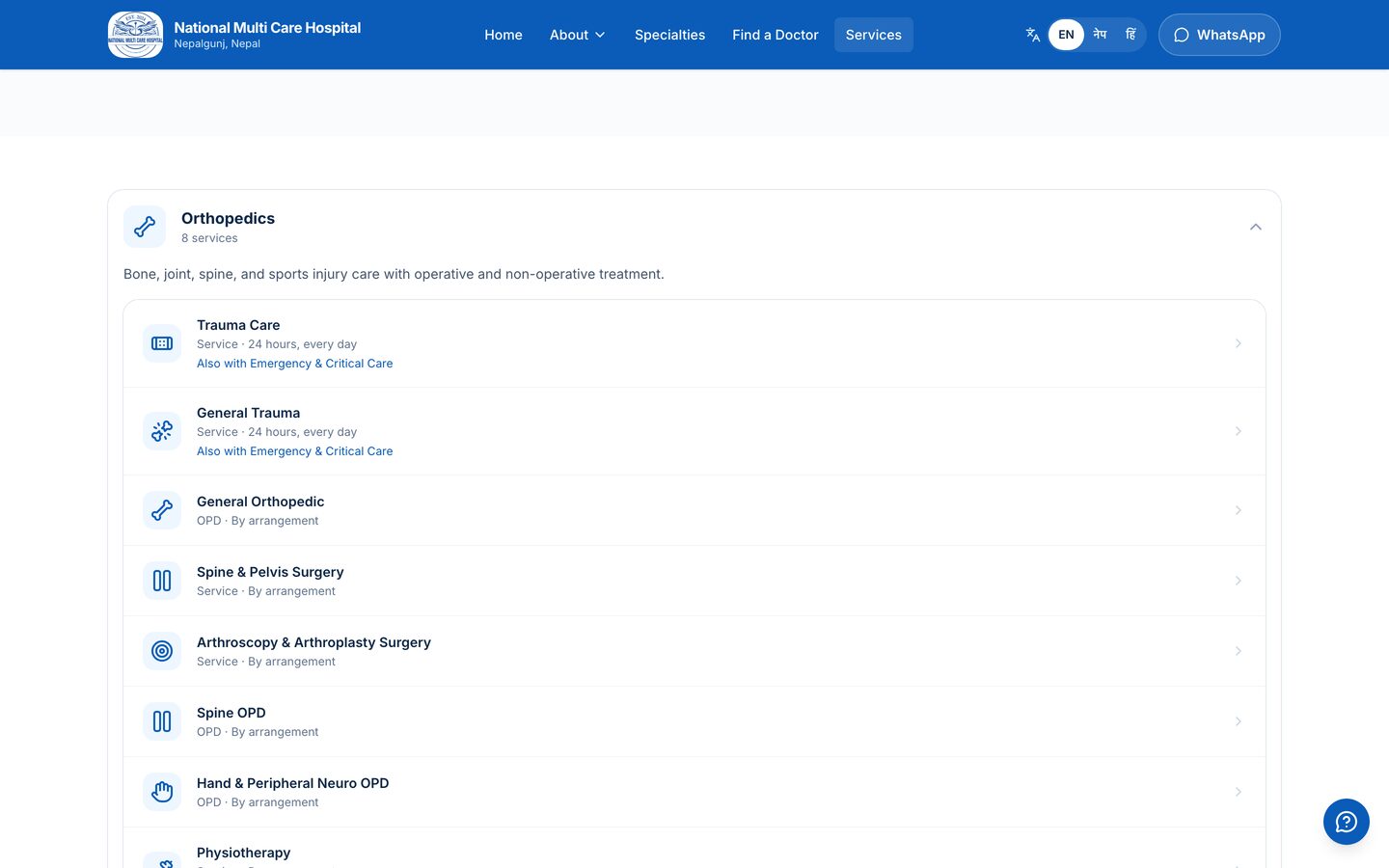Screen dimensions: 1389x868
Task: Open General Trauma row chevron
Action: pyautogui.click(x=1239, y=431)
